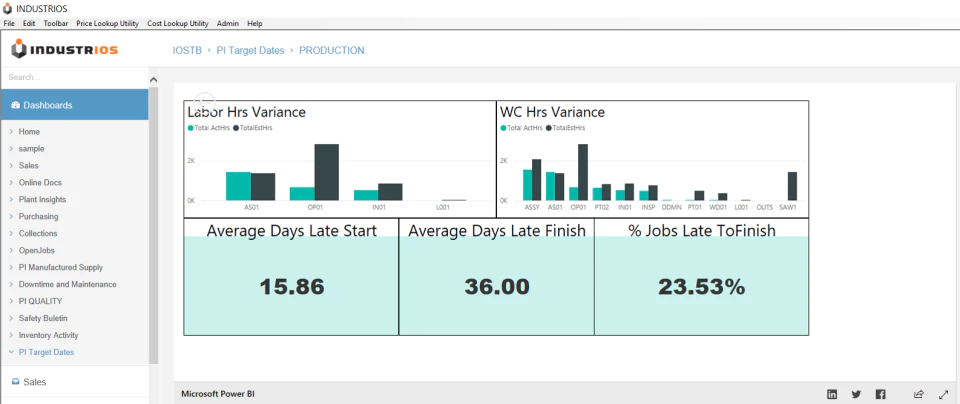Open the Admin menu
The height and width of the screenshot is (404, 960).
coord(228,23)
